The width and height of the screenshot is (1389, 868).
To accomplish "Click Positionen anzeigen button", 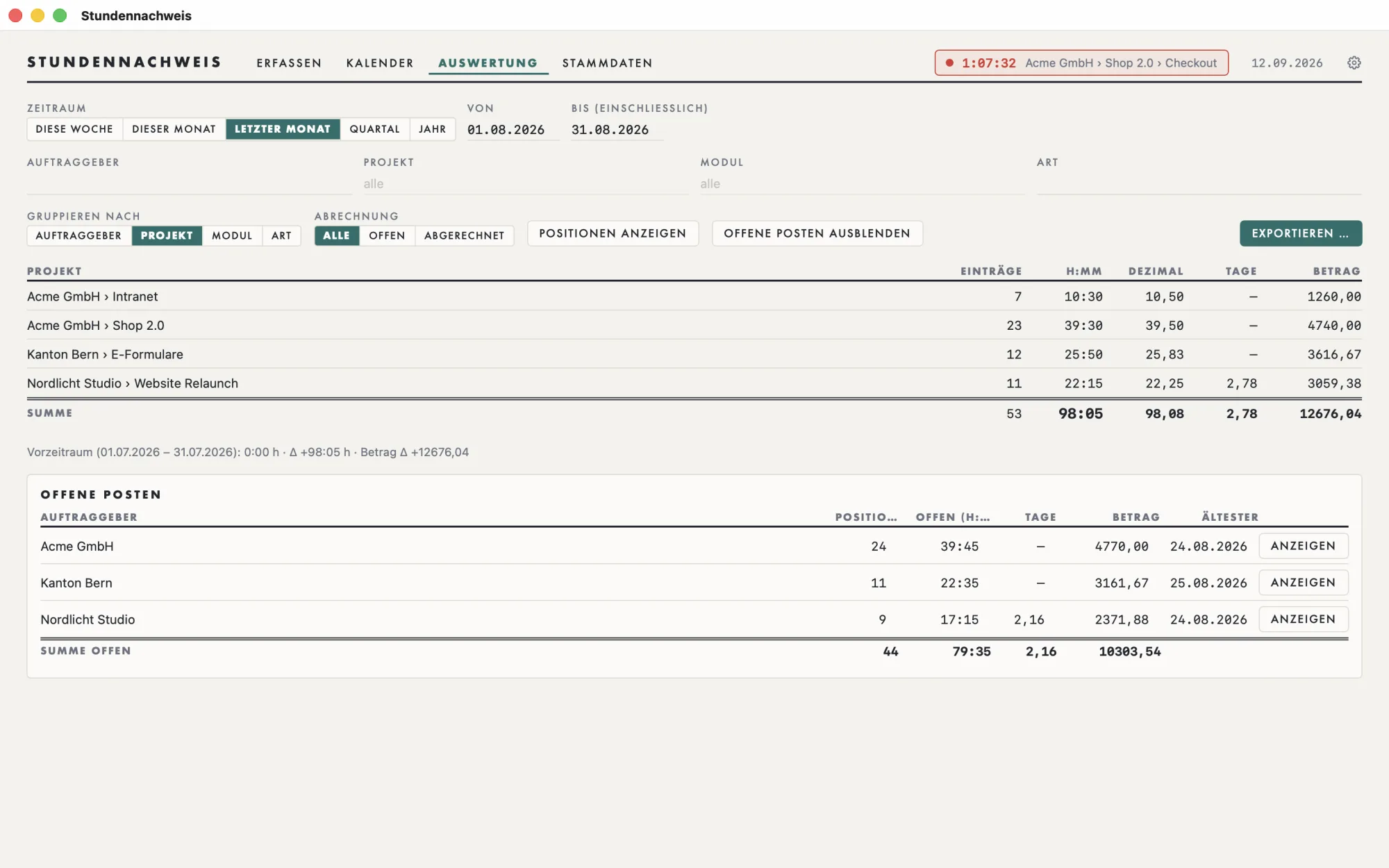I will (x=613, y=233).
